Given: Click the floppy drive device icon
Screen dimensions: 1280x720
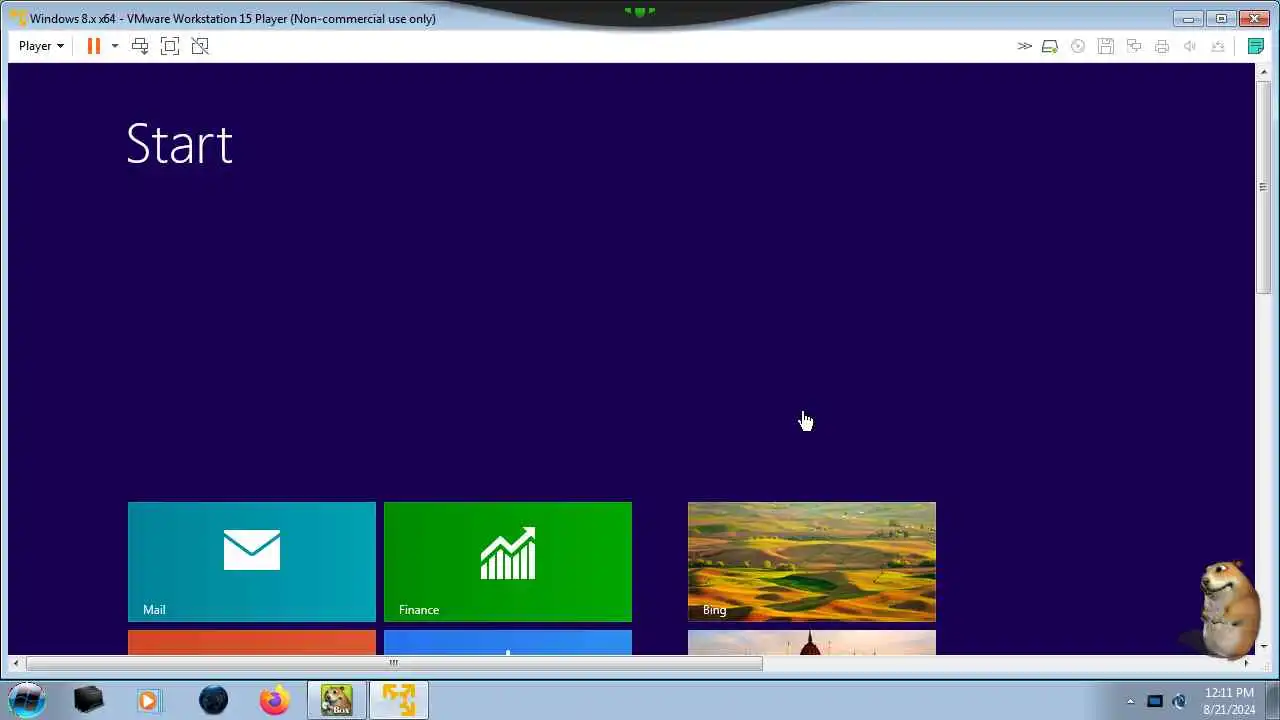Looking at the screenshot, I should tap(1106, 46).
